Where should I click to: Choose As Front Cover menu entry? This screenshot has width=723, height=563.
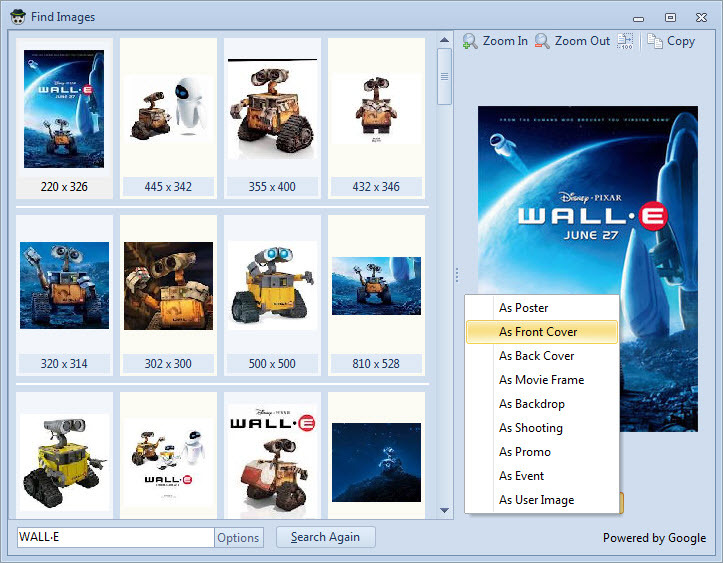[x=541, y=332]
